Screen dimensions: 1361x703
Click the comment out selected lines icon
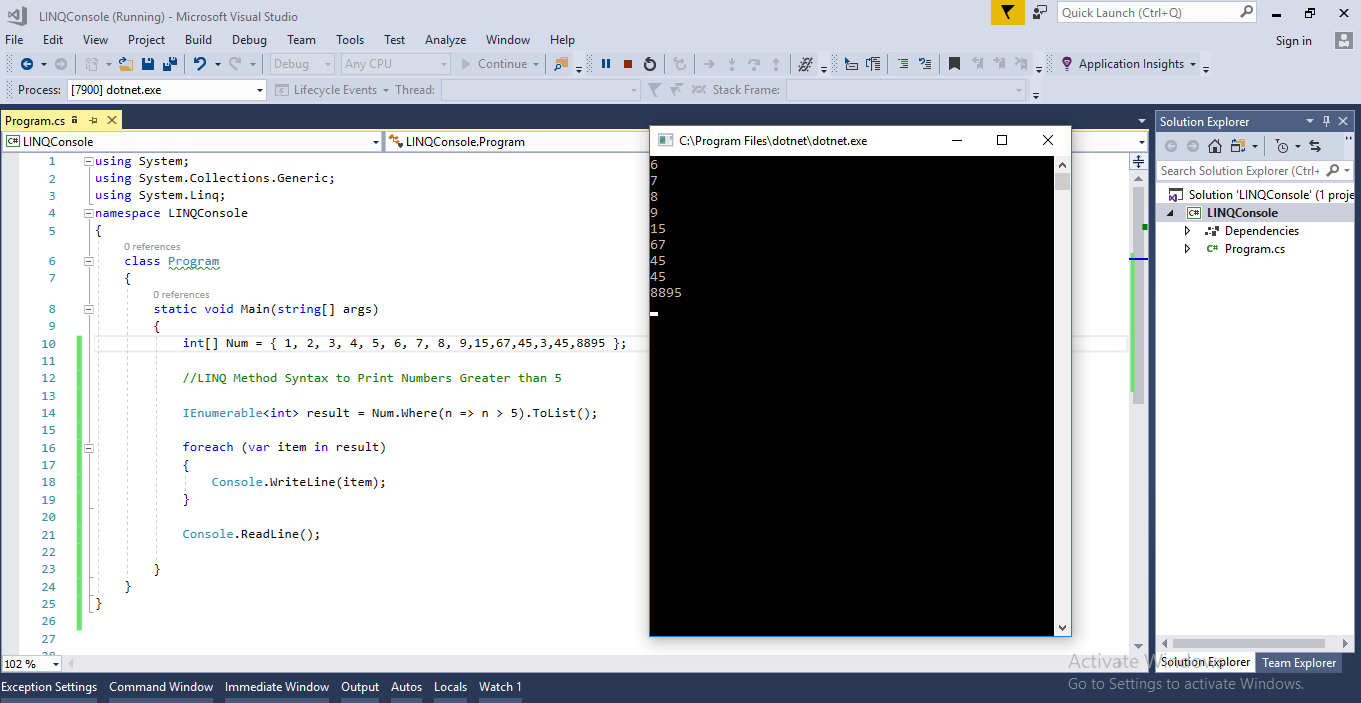pyautogui.click(x=903, y=64)
